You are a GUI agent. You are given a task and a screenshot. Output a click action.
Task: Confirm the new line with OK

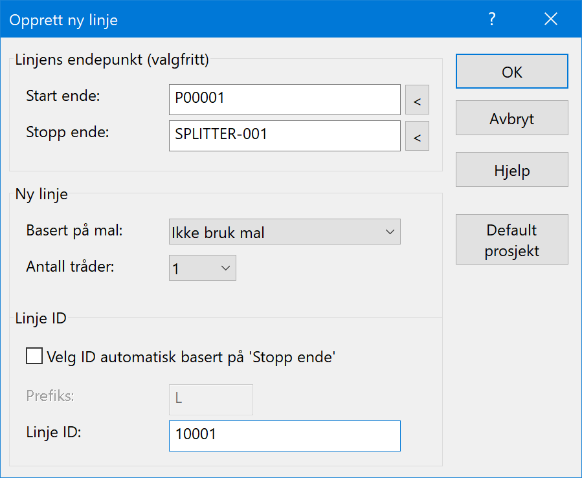512,72
